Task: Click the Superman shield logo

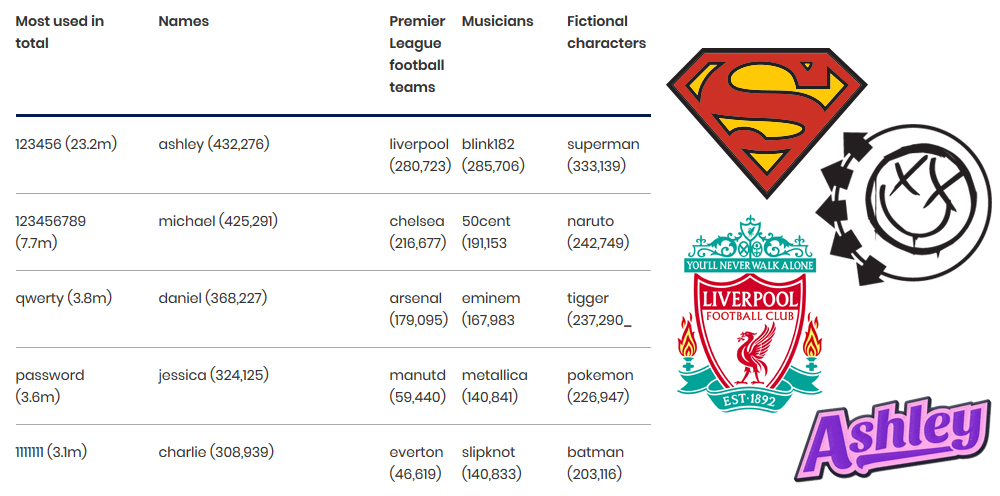Action: [x=767, y=122]
